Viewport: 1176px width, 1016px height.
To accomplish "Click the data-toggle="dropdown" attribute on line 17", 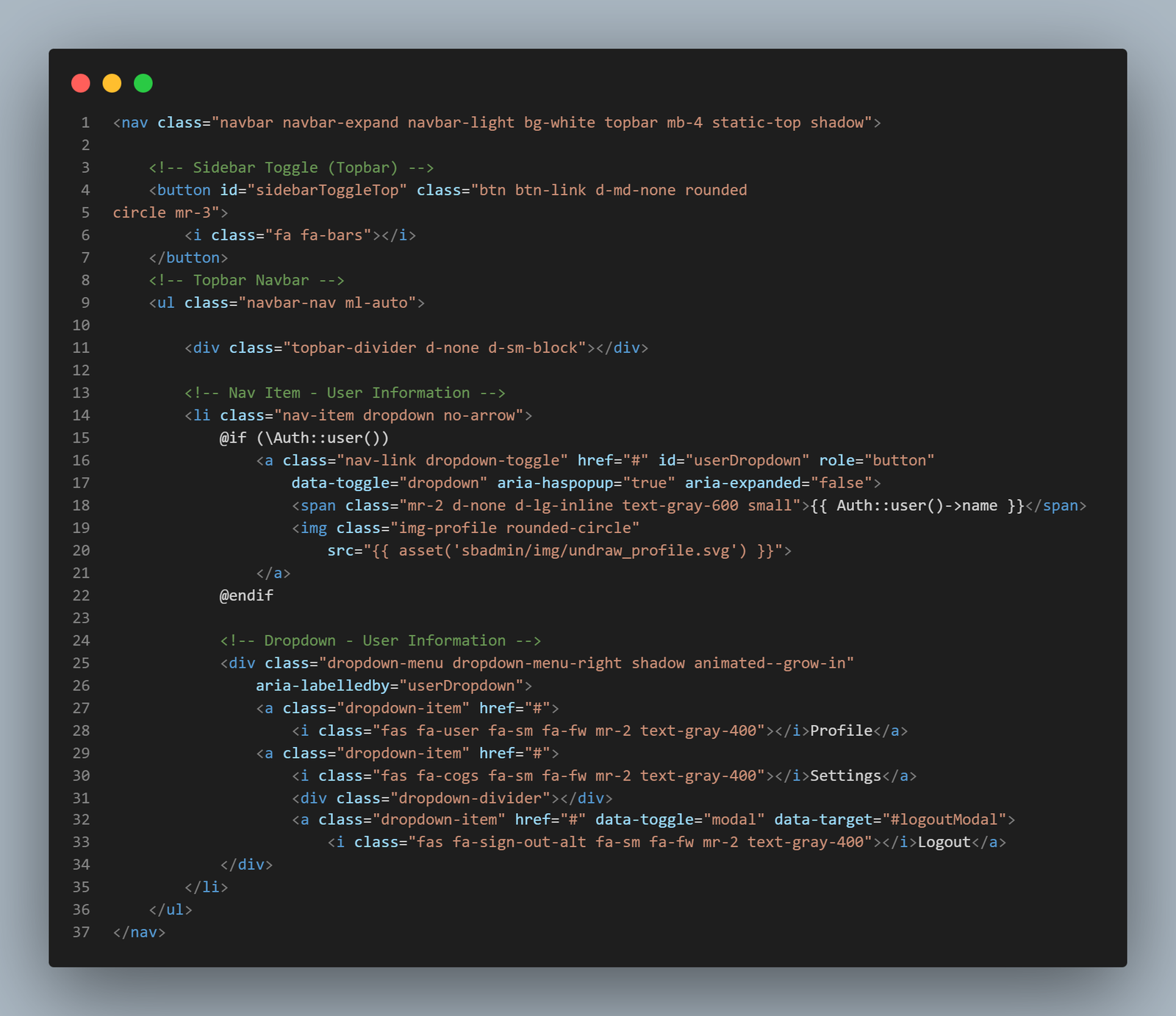I will point(390,483).
